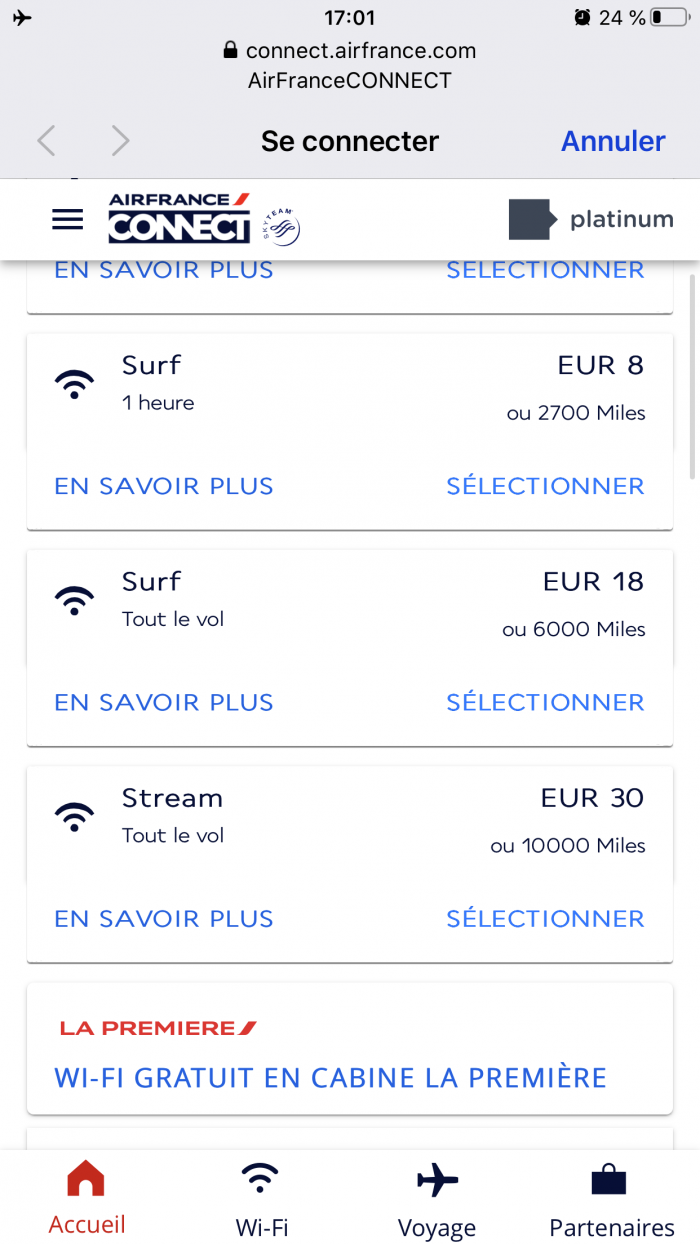Cancel login with Annuler

pyautogui.click(x=613, y=141)
